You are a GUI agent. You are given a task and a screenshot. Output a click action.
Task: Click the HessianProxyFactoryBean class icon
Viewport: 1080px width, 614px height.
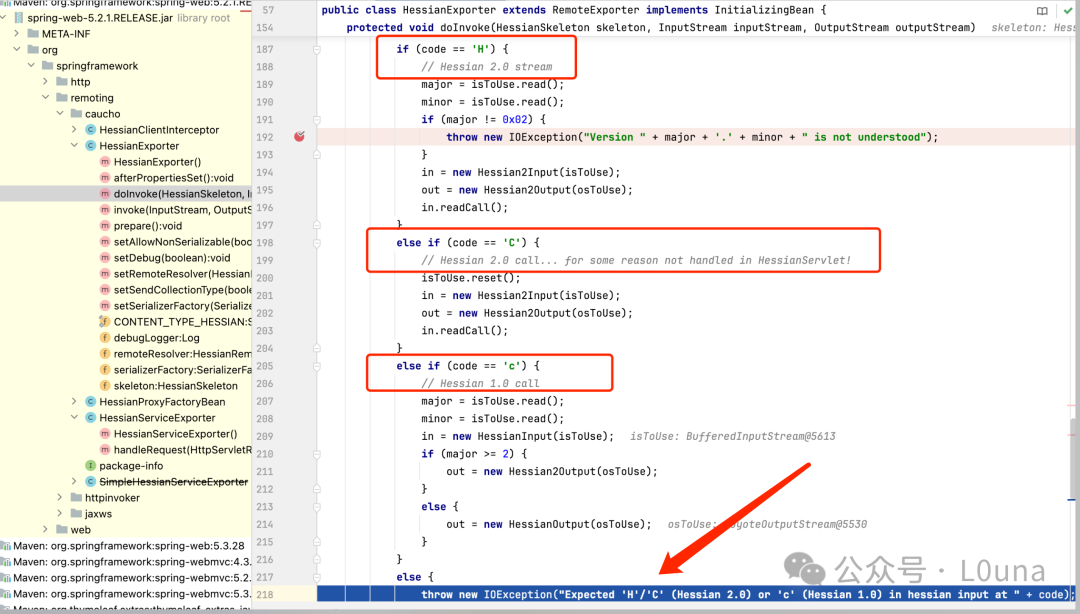90,401
